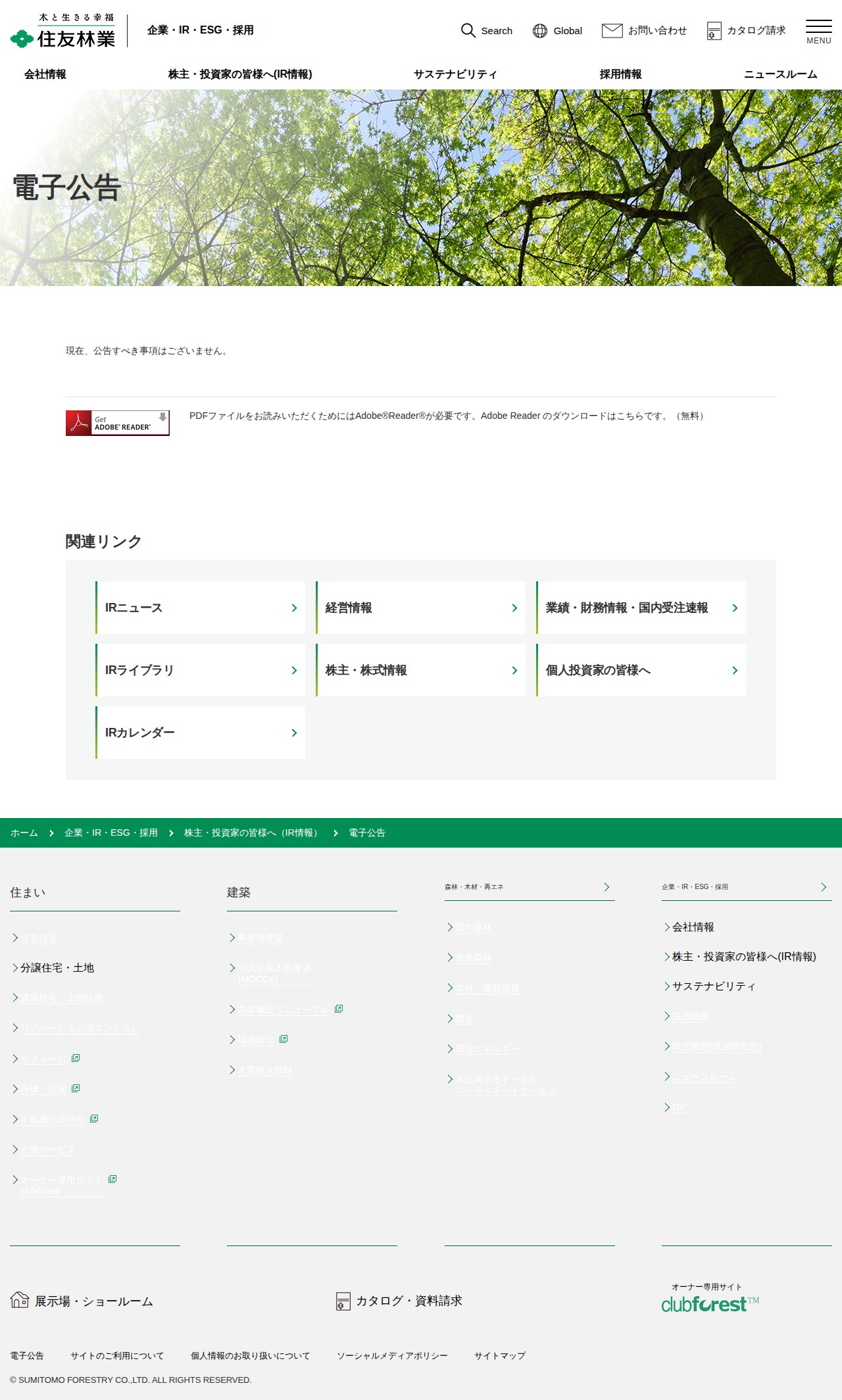842x1400 pixels.
Task: Click 賃貸住宅・土地活用 footer link
Action: click(x=62, y=998)
